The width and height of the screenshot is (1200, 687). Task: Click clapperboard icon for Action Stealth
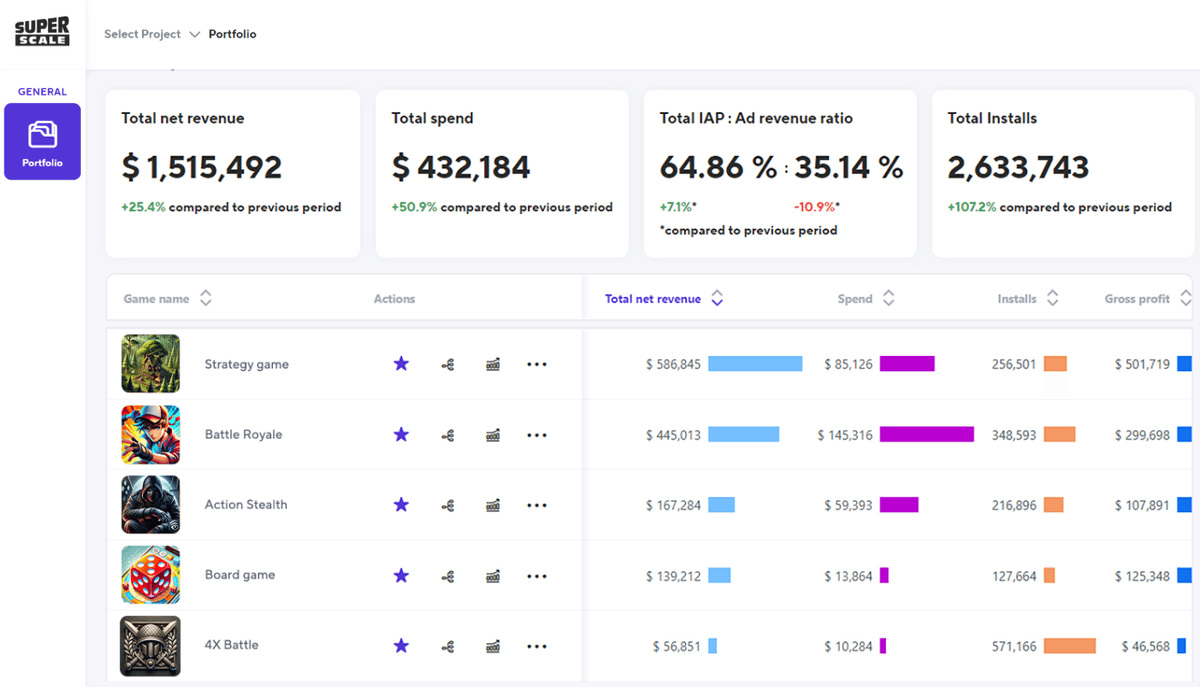(x=492, y=505)
